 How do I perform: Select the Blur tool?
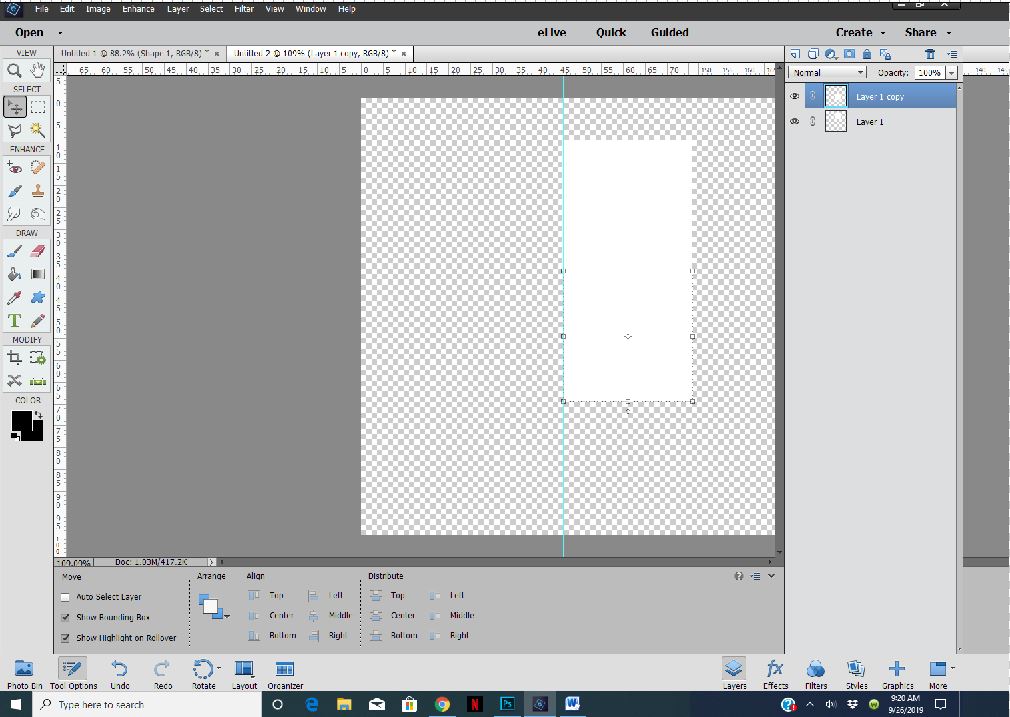[x=14, y=214]
